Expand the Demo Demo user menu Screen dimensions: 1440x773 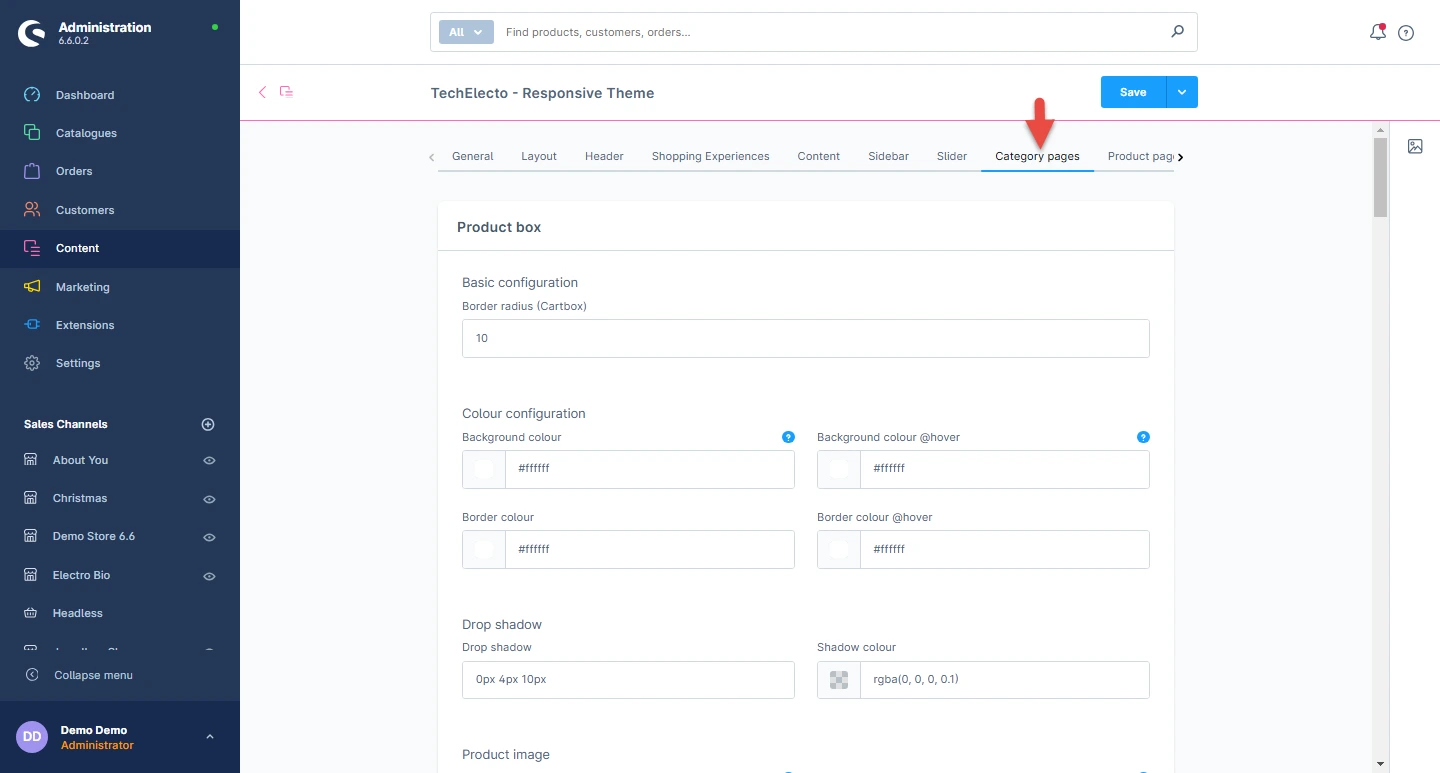pos(209,737)
